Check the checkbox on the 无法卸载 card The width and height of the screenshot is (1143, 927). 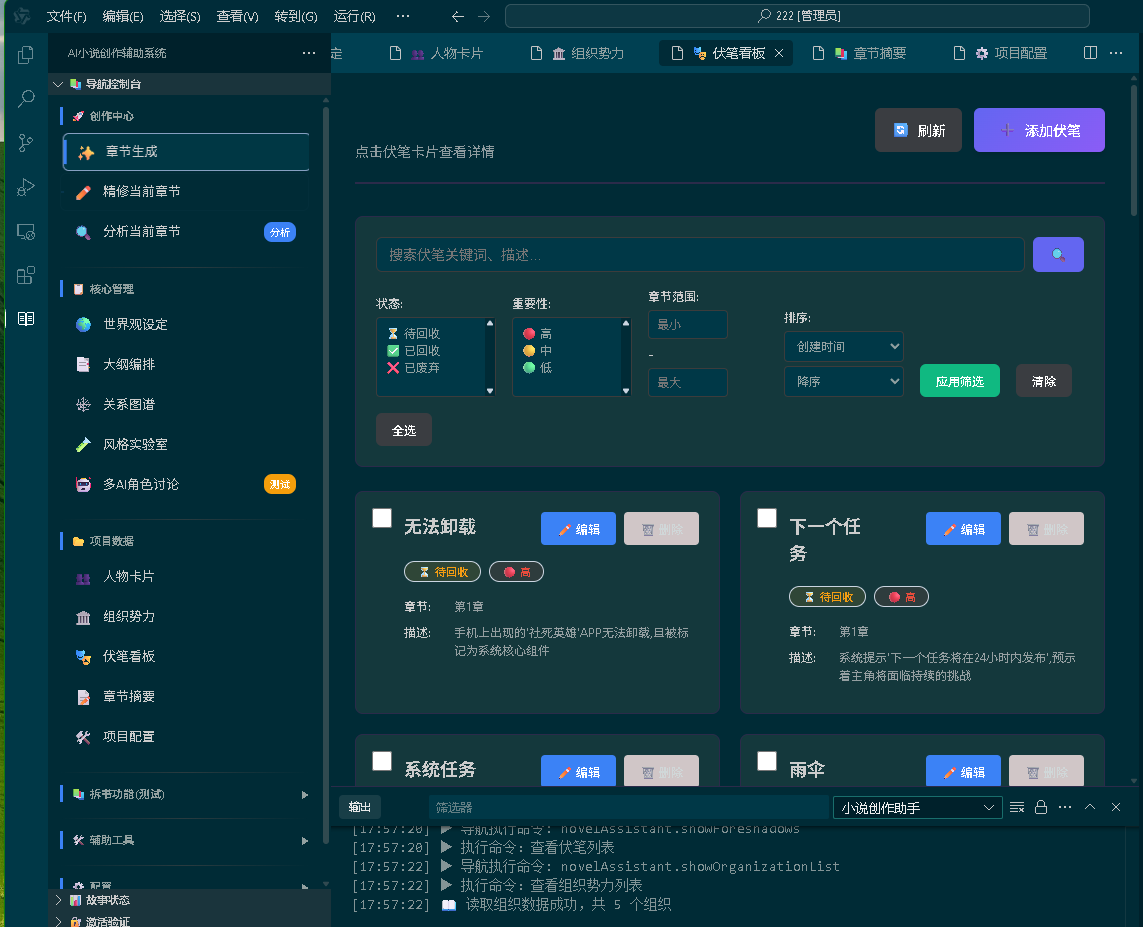click(381, 518)
